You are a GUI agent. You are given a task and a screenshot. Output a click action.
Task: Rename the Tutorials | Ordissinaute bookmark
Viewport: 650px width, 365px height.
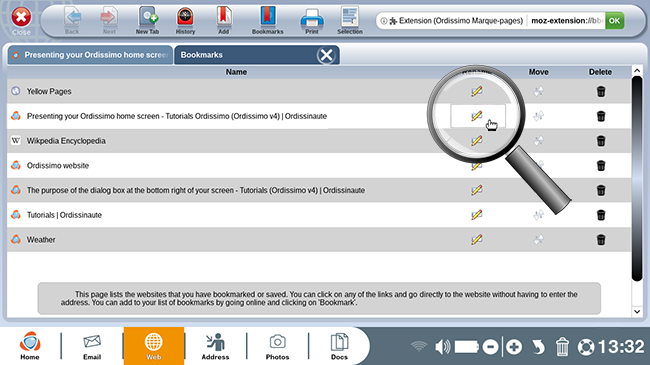477,215
